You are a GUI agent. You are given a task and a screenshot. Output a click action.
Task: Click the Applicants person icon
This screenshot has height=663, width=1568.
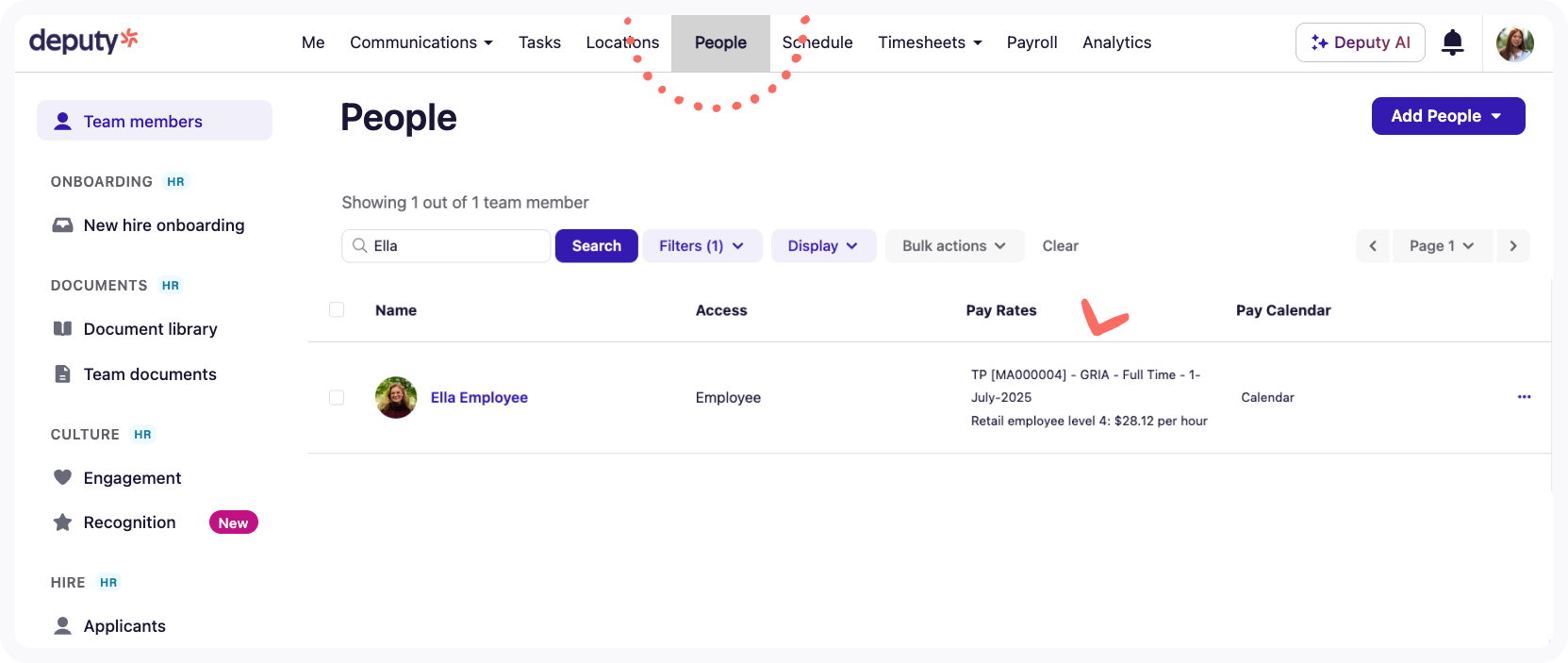coord(62,625)
